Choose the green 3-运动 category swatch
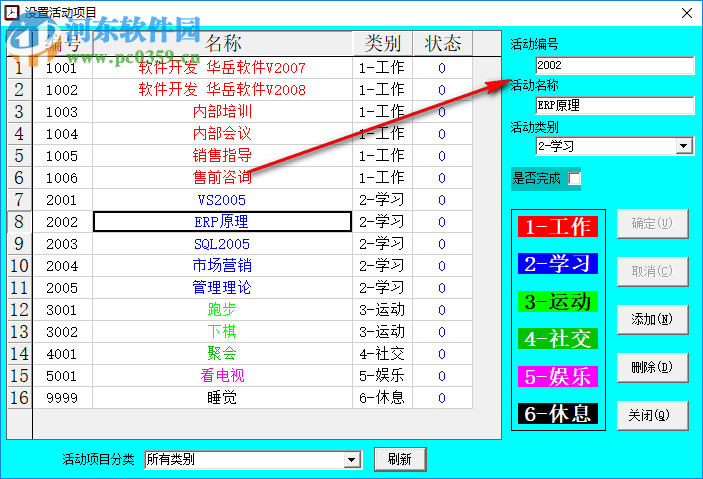This screenshot has width=703, height=479. tap(558, 301)
